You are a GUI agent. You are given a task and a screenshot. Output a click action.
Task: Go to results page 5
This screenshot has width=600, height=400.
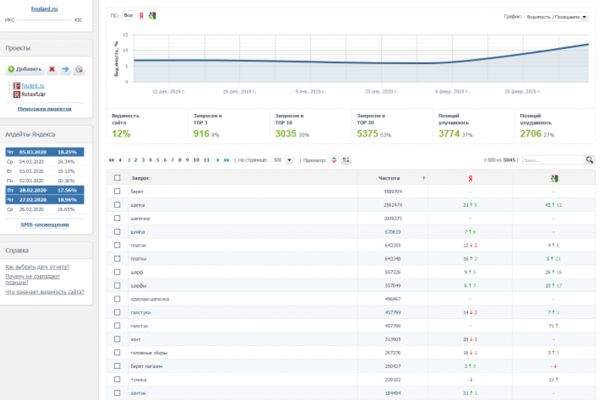158,160
